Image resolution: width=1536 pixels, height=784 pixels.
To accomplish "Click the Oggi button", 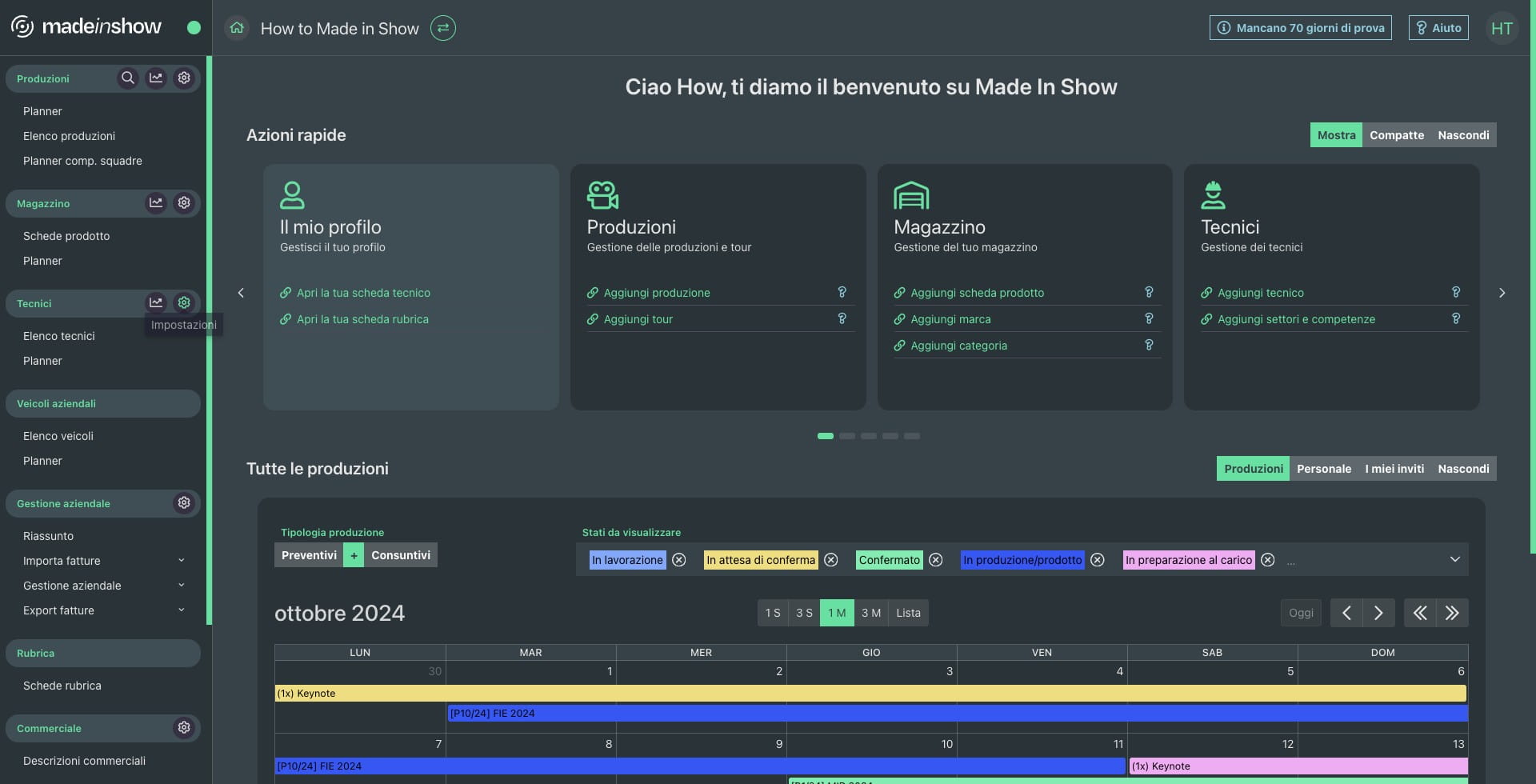I will click(x=1301, y=613).
